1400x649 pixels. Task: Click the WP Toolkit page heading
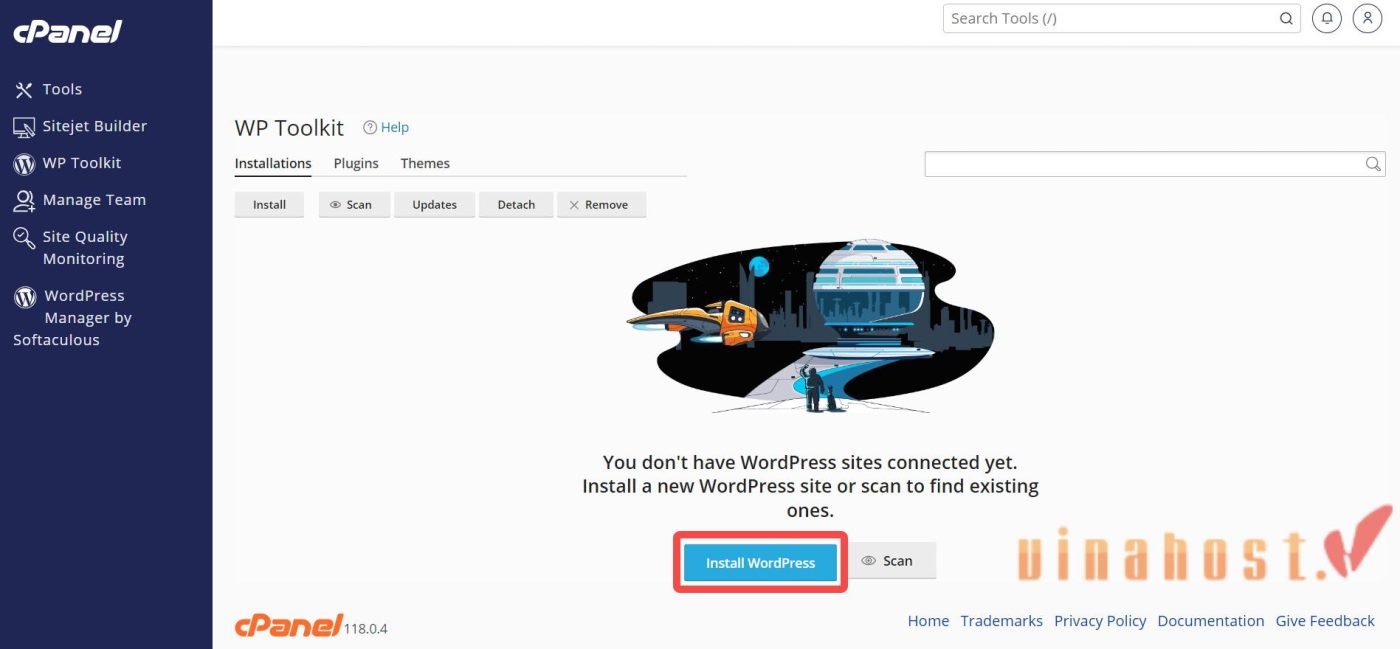click(289, 128)
